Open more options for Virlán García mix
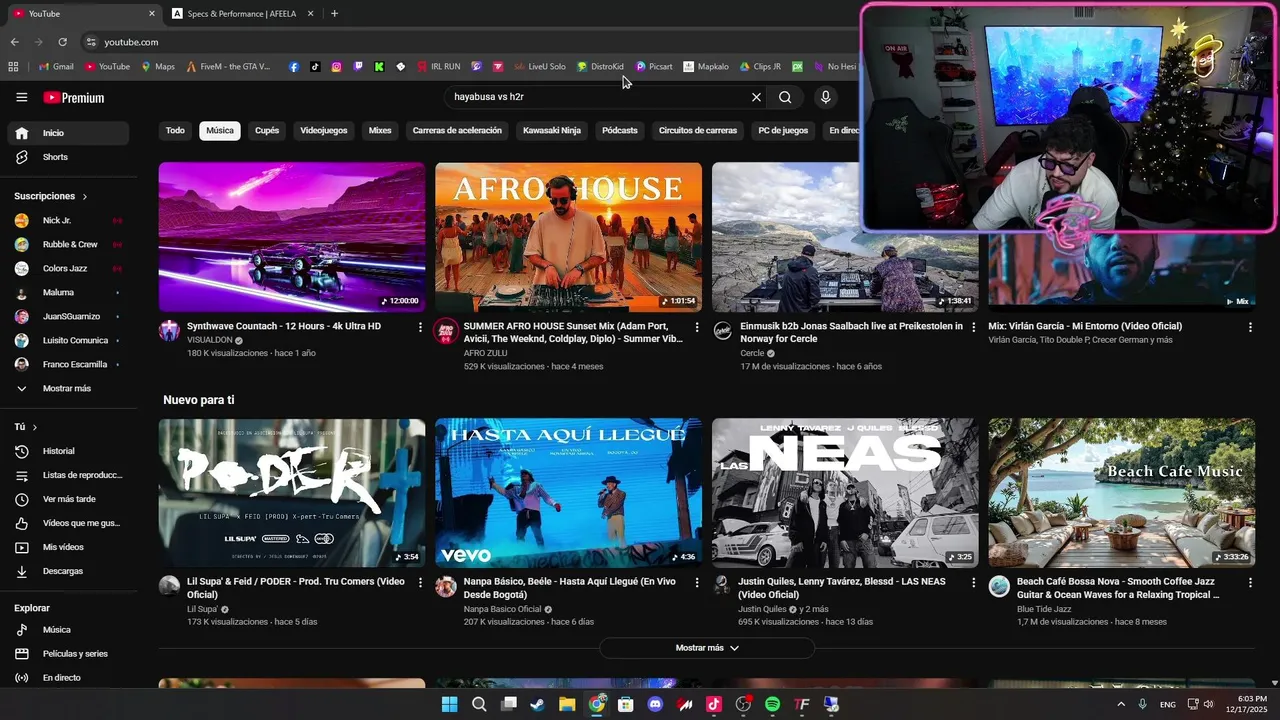Image resolution: width=1280 pixels, height=720 pixels. (x=1250, y=327)
